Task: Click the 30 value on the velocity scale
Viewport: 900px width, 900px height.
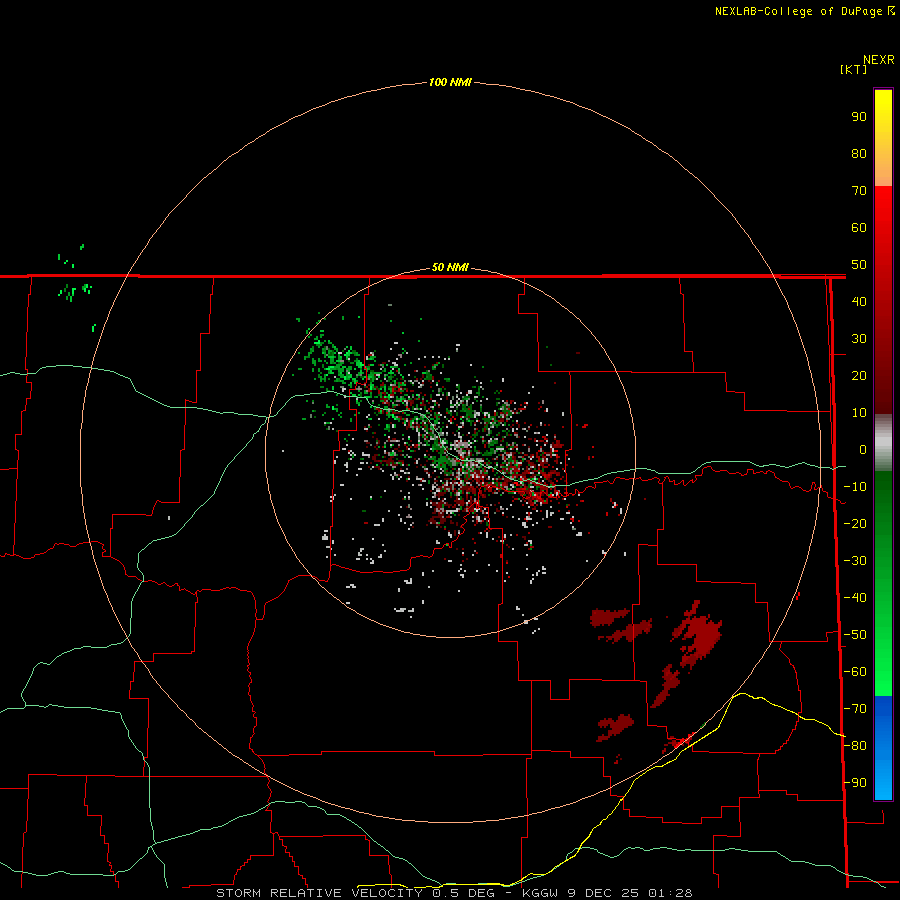Action: [859, 339]
